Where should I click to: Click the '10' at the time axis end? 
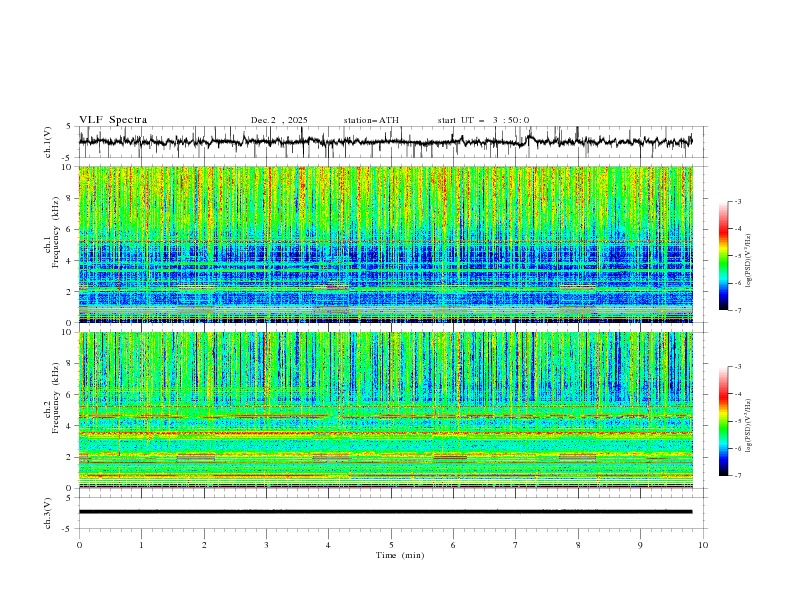(703, 545)
